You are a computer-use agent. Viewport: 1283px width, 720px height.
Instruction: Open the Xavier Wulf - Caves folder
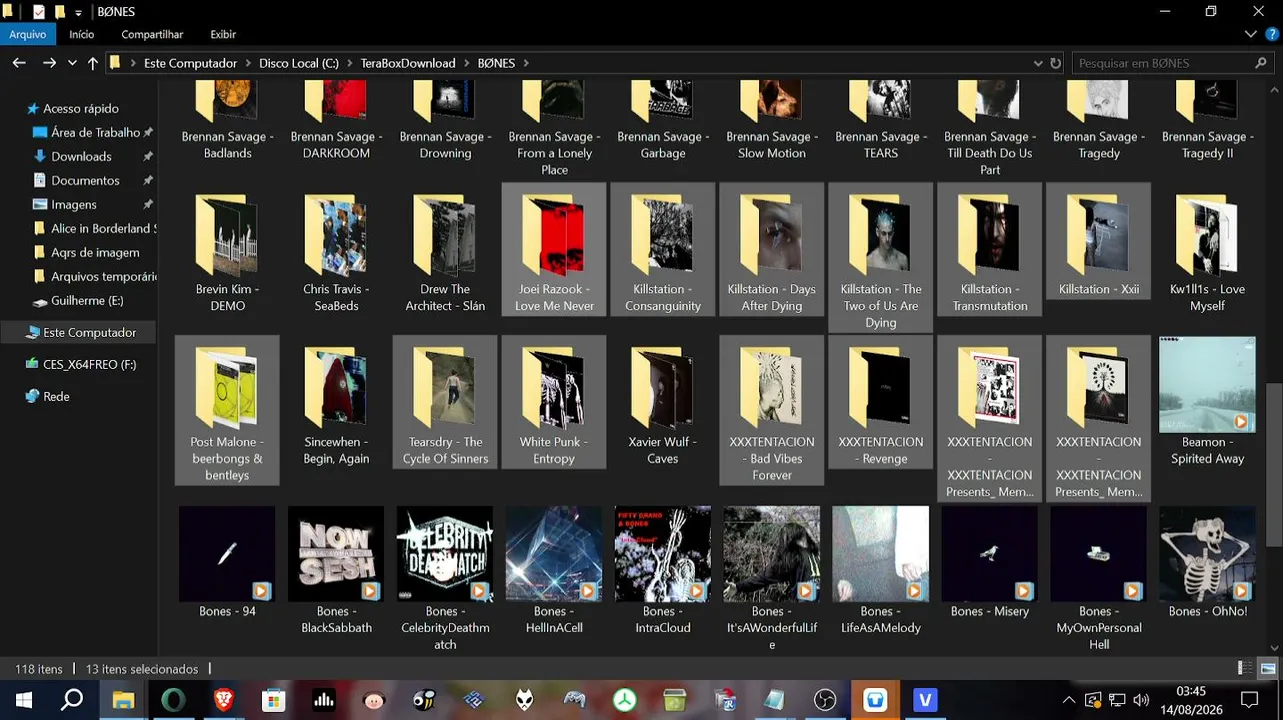pyautogui.click(x=663, y=402)
